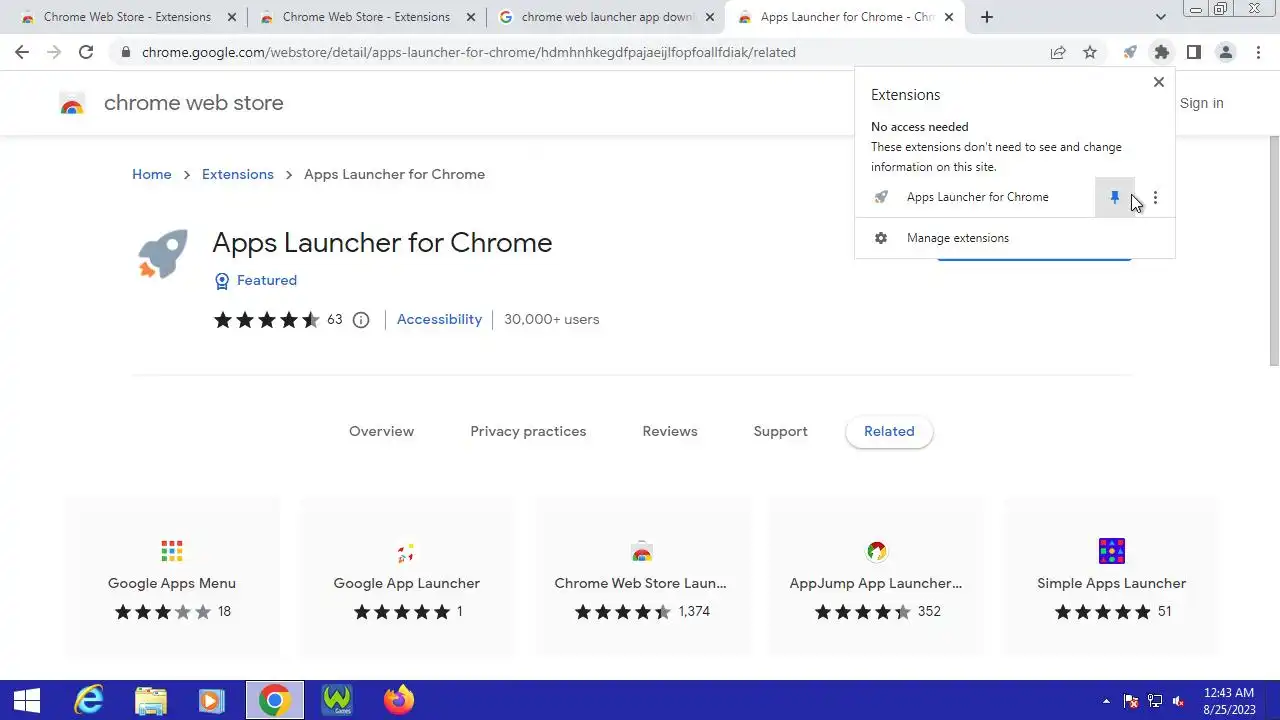
Task: Open Chrome Web Store Launcher extension card
Action: pyautogui.click(x=641, y=577)
